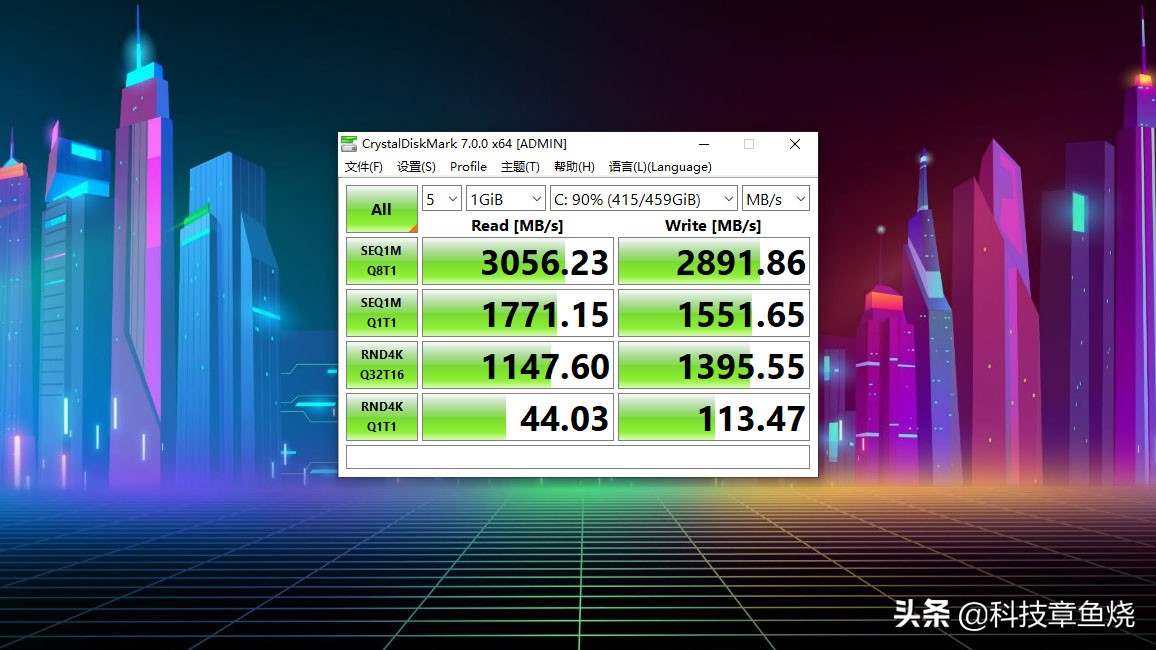This screenshot has height=650, width=1156.
Task: Close the CrystalDiskMark window
Action: [x=795, y=144]
